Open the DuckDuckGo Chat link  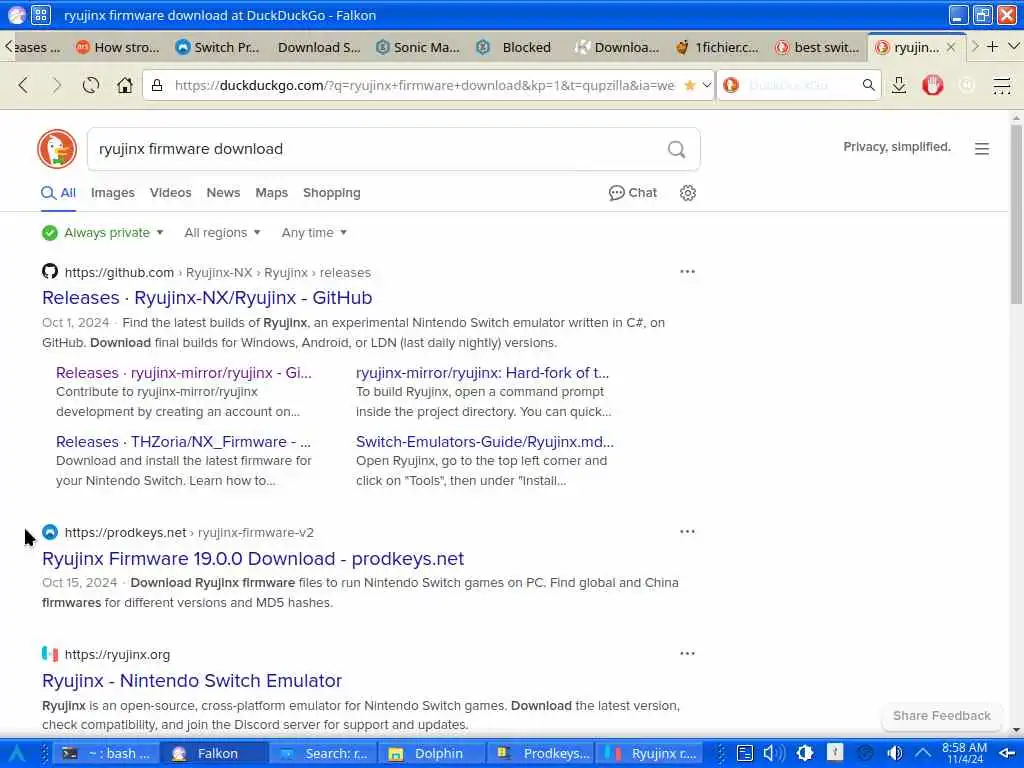633,193
